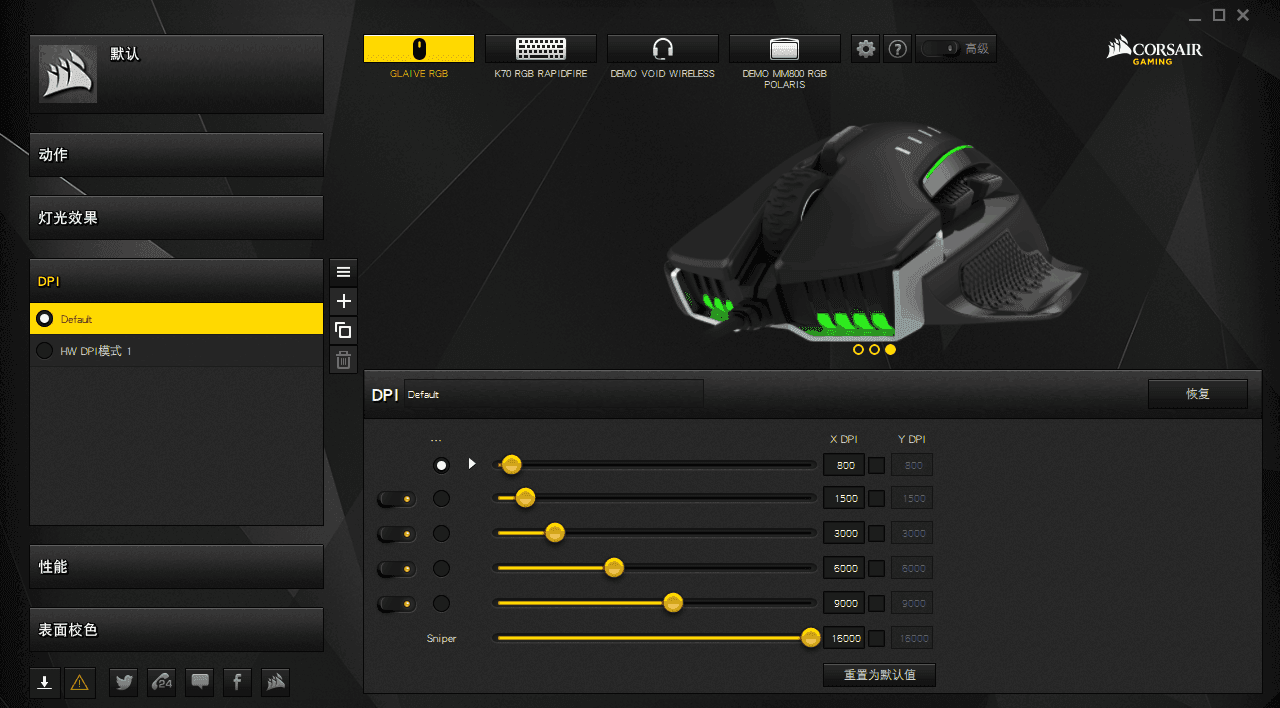This screenshot has width=1280, height=708.
Task: Select the 1500 DPI stage radio button
Action: click(441, 498)
